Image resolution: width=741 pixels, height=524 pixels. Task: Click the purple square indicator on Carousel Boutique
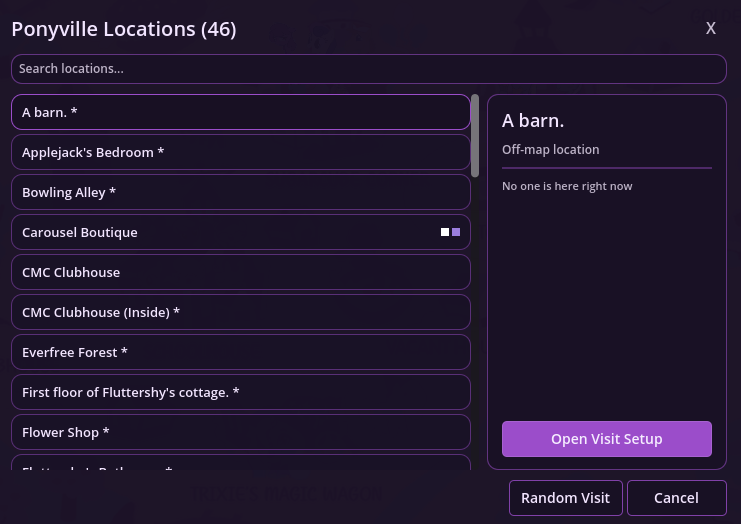tap(456, 232)
